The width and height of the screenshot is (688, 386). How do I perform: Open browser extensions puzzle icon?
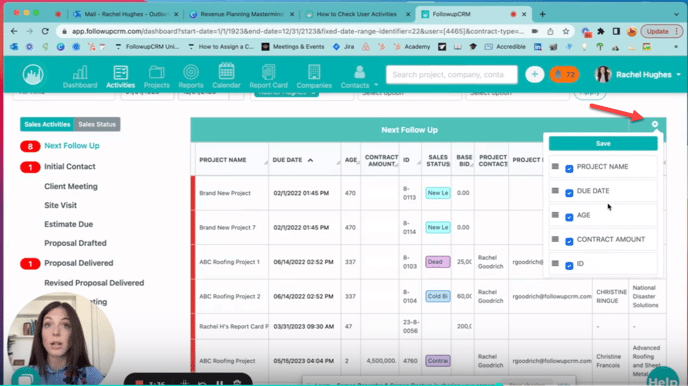[x=601, y=31]
